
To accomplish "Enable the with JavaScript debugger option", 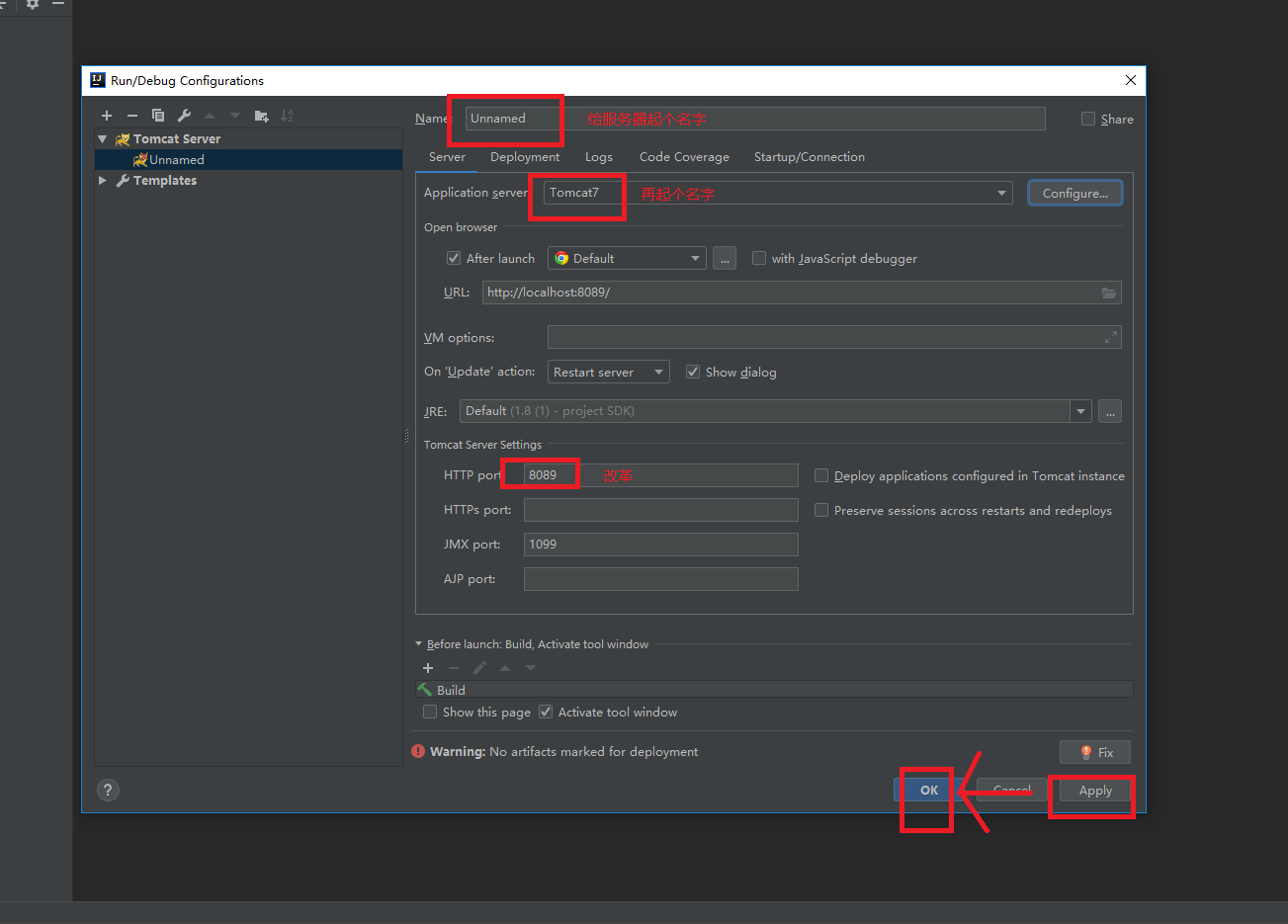I will 759,258.
